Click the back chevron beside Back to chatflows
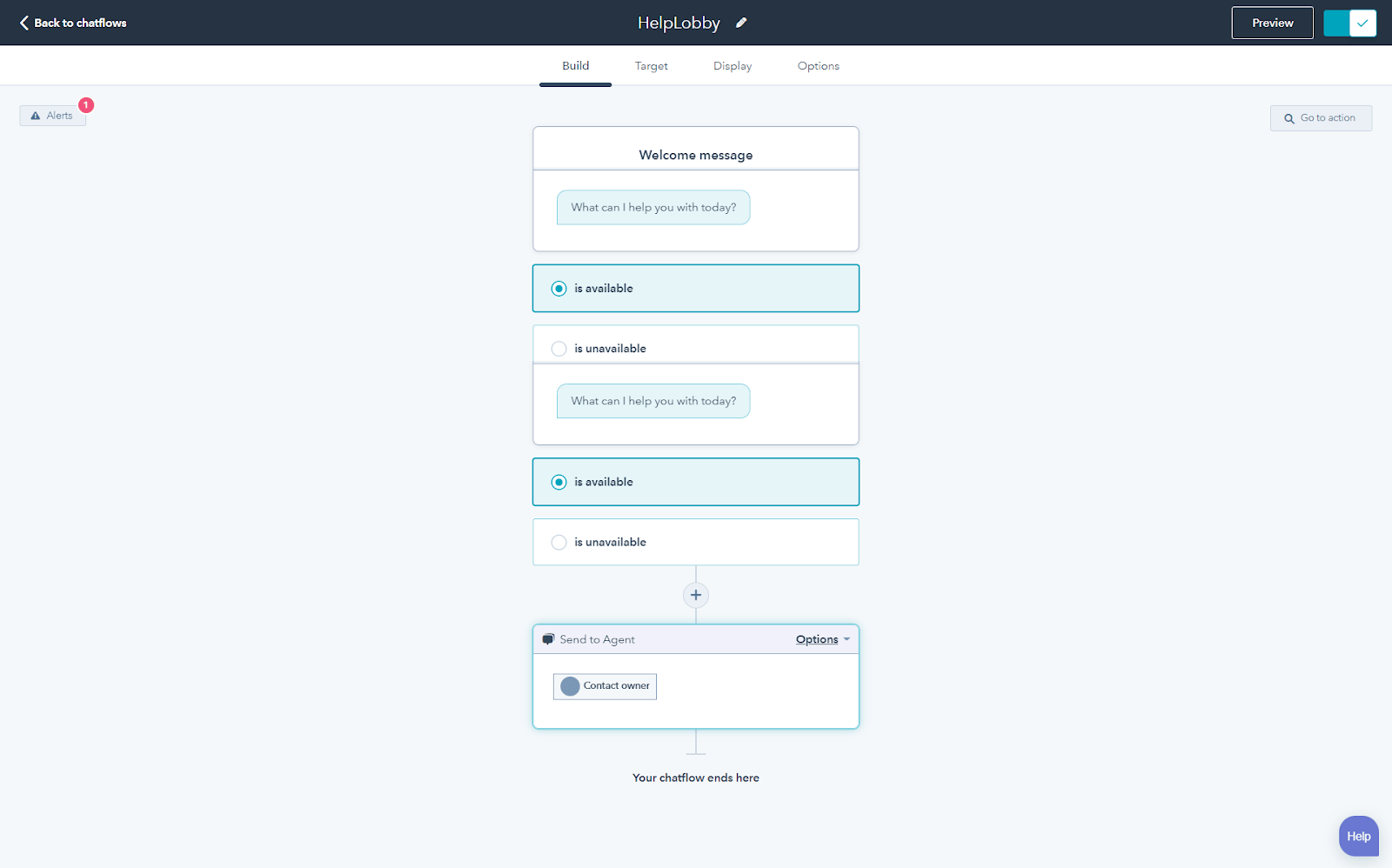The width and height of the screenshot is (1392, 868). (x=23, y=23)
